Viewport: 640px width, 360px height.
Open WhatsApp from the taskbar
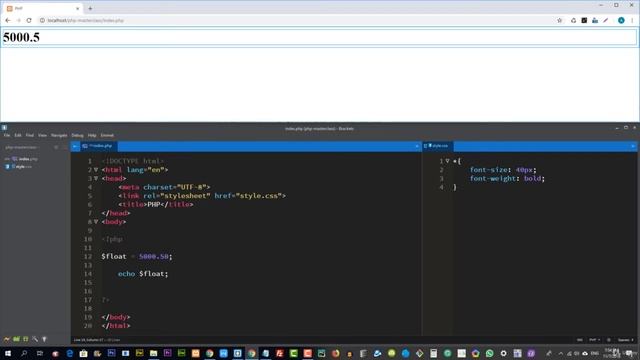(x=490, y=353)
